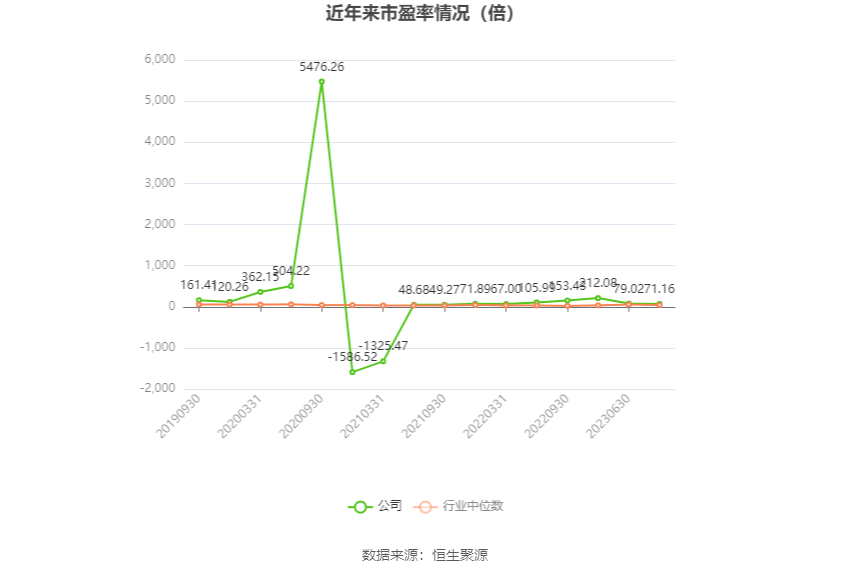Click the 20210930 x-axis label
This screenshot has width=850, height=575.
coord(424,416)
